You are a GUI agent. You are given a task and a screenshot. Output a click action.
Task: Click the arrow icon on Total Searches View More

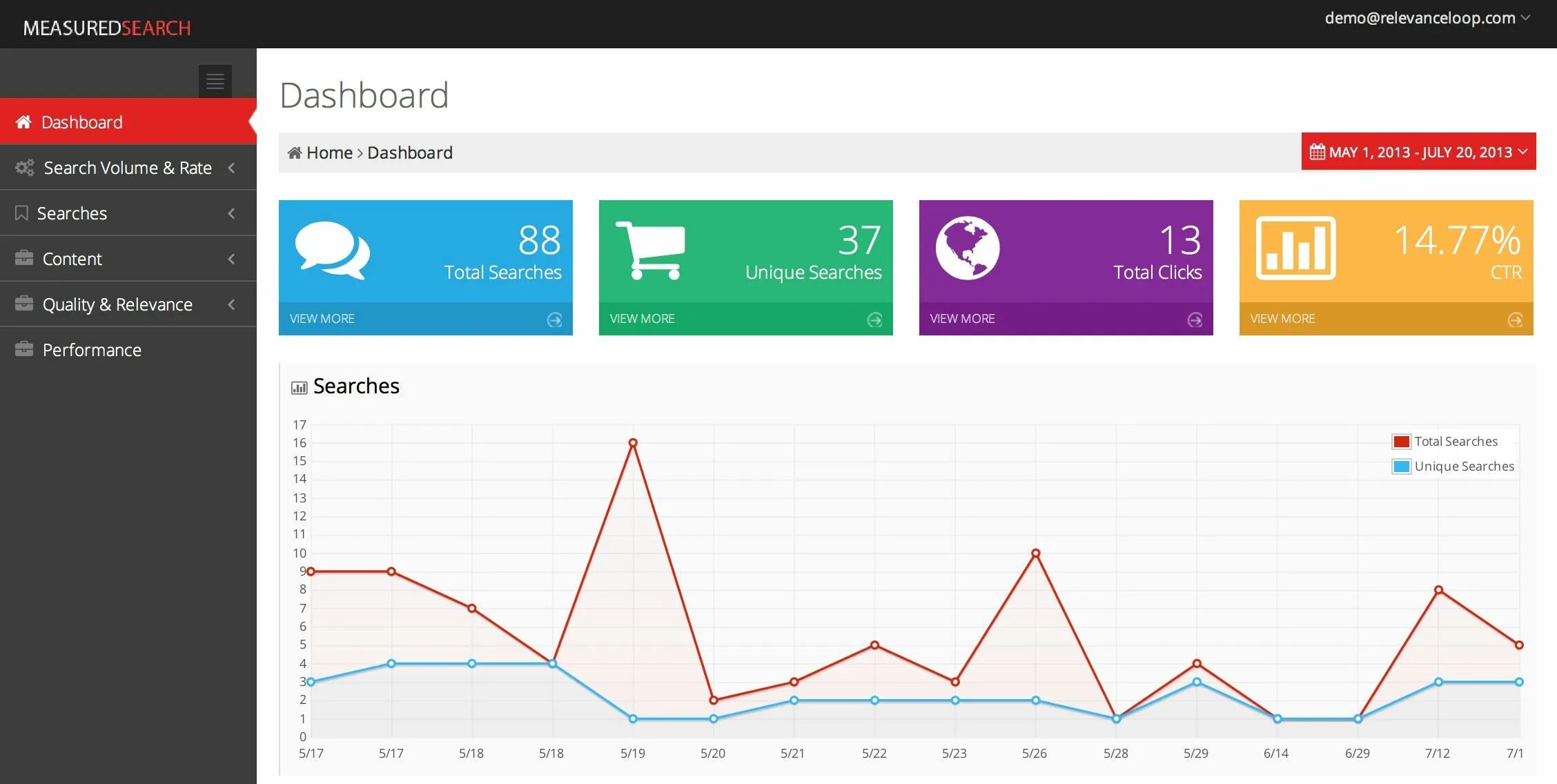pyautogui.click(x=554, y=320)
